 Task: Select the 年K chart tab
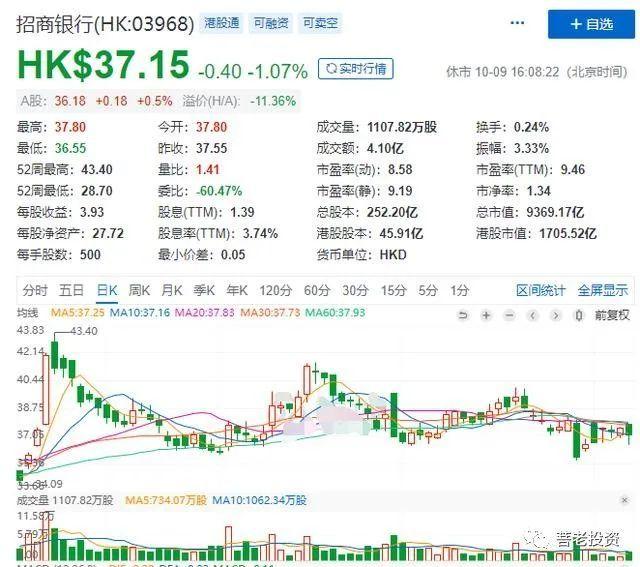click(x=237, y=291)
